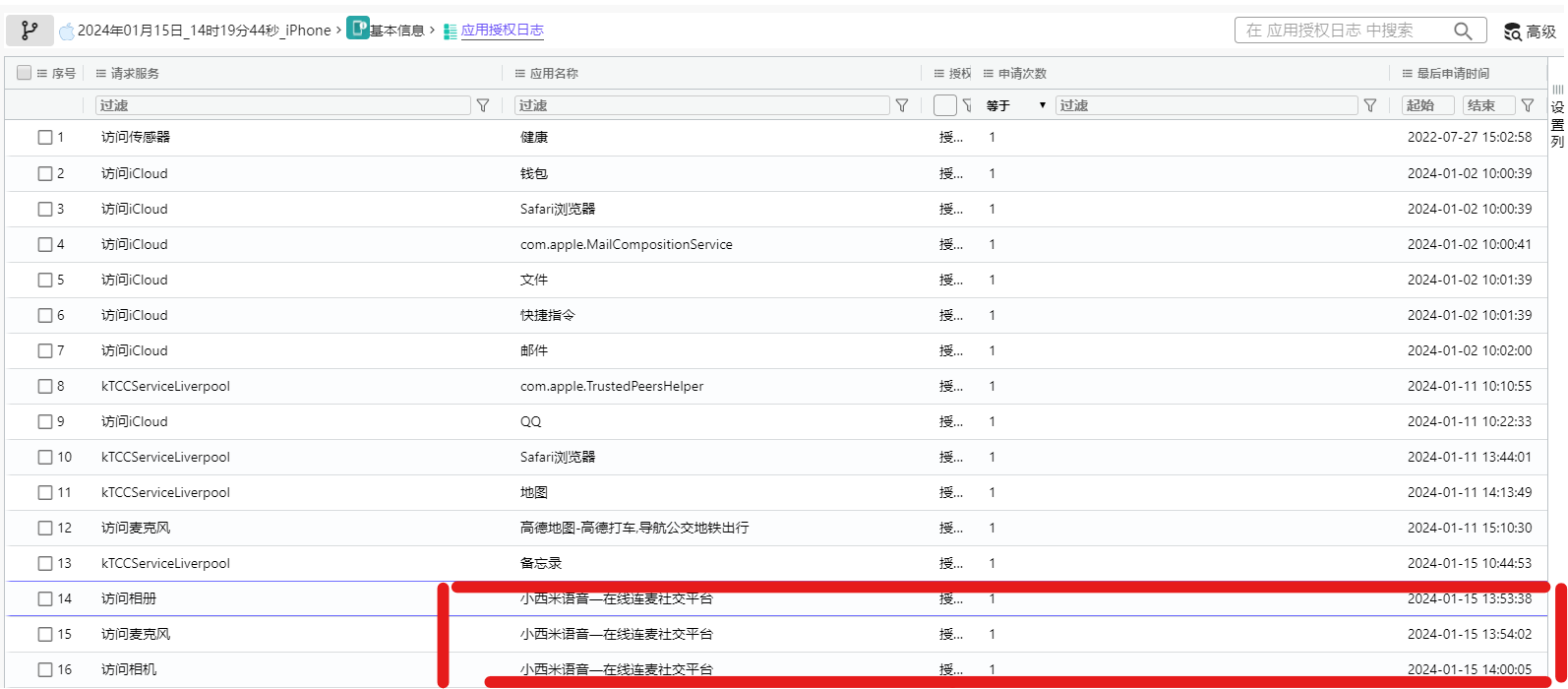1568x689 pixels.
Task: Click the 2024年01月15日 iPhone breadcrumb
Action: [205, 31]
